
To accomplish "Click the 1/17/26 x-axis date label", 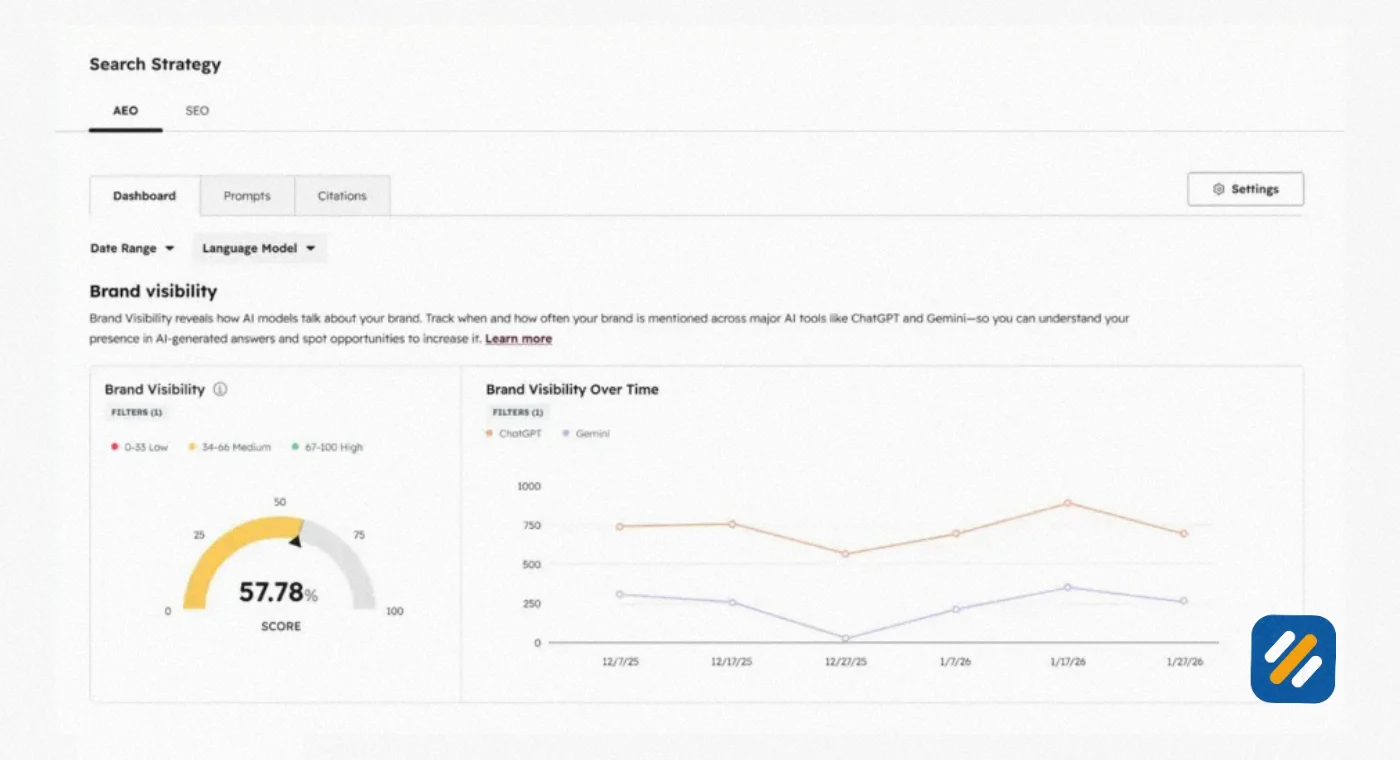I will [1068, 662].
